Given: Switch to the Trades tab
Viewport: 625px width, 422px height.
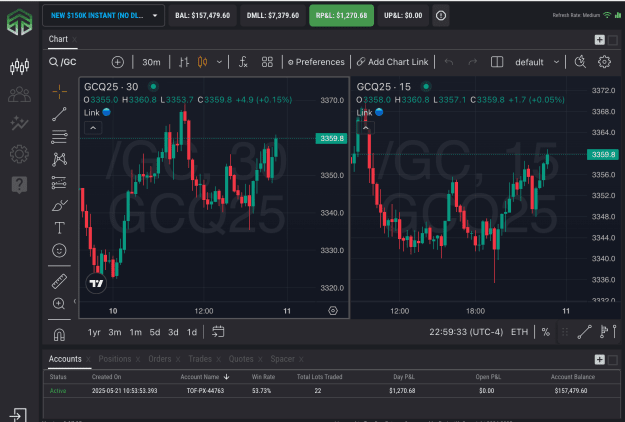Looking at the screenshot, I should (200, 359).
